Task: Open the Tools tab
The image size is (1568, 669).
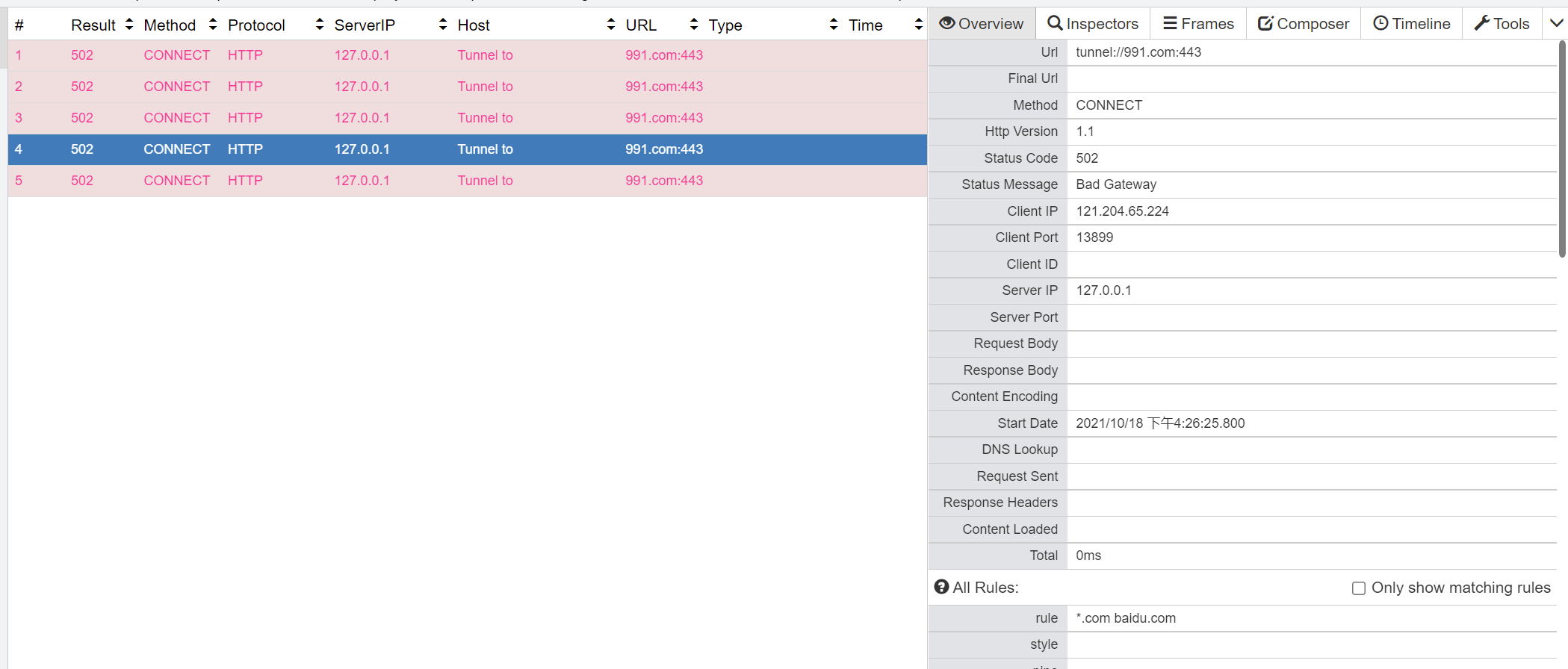Action: coord(1502,24)
